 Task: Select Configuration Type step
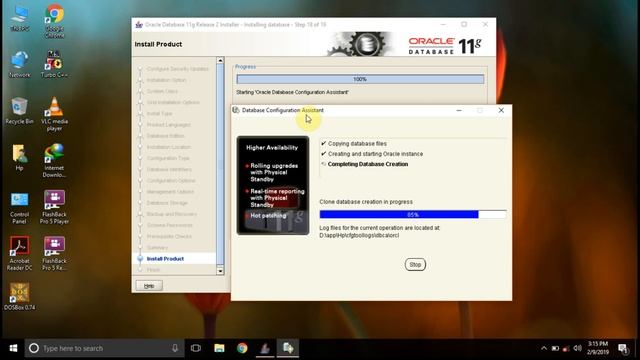click(168, 158)
